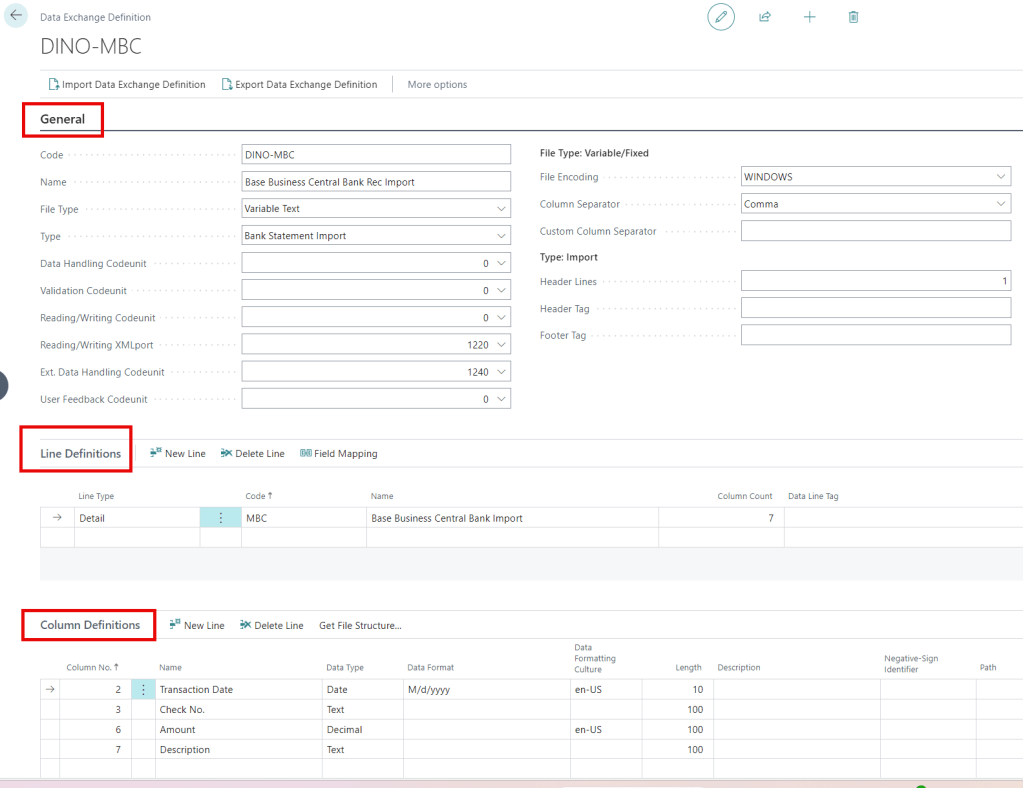Click the edit (pencil) icon at top
This screenshot has height=788, width=1023.
720,17
